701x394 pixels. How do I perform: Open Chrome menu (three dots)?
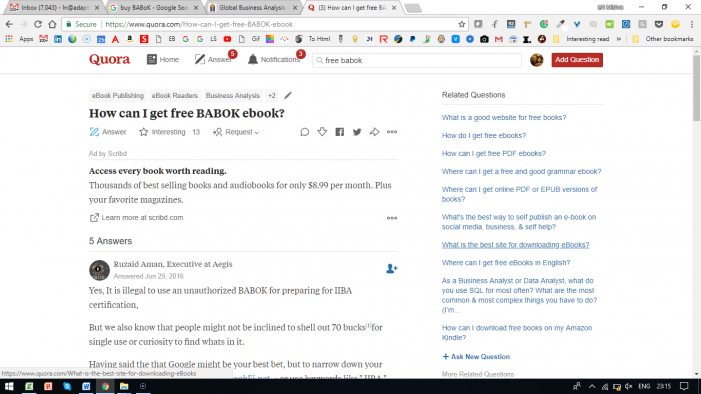pyautogui.click(x=692, y=24)
